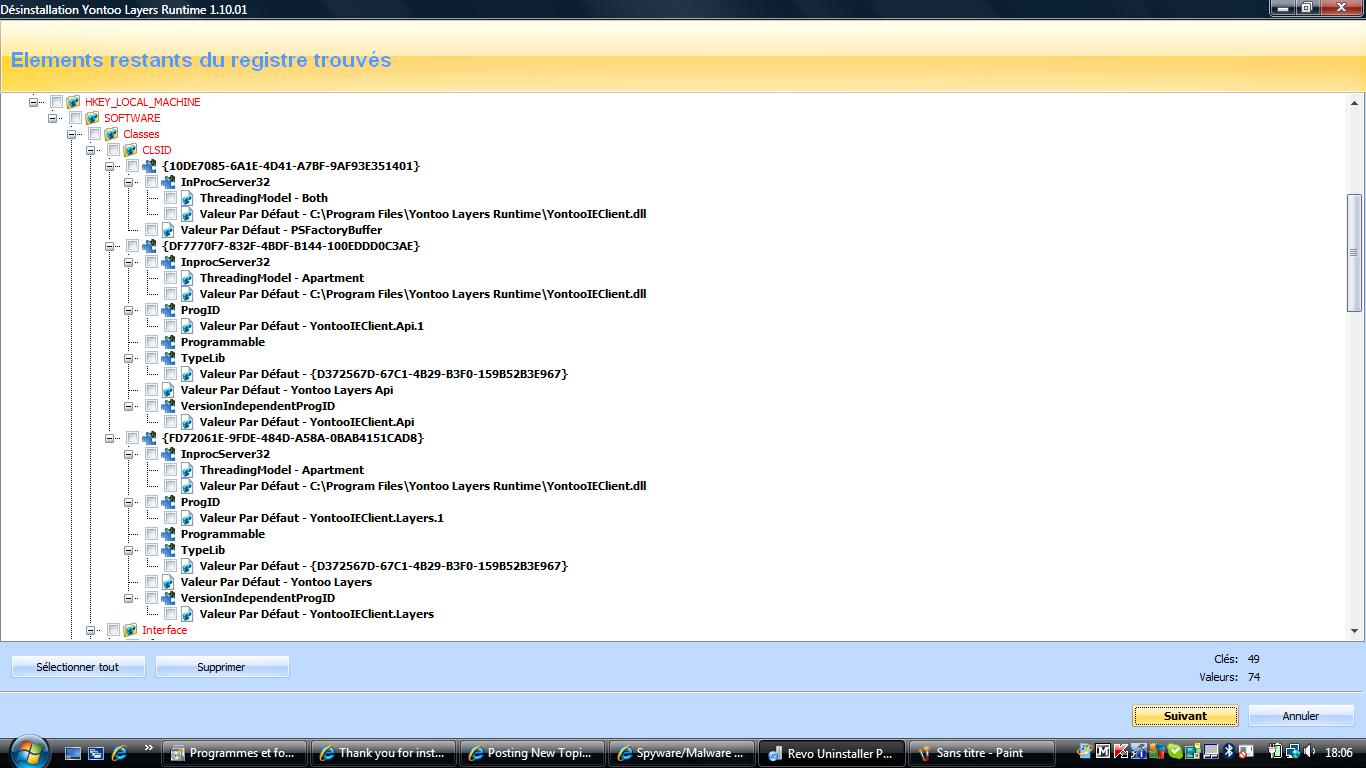
Task: Check the {10DE7085-6A1E-4D41-A7BF-9AF93E351401} checkbox
Action: coord(132,166)
